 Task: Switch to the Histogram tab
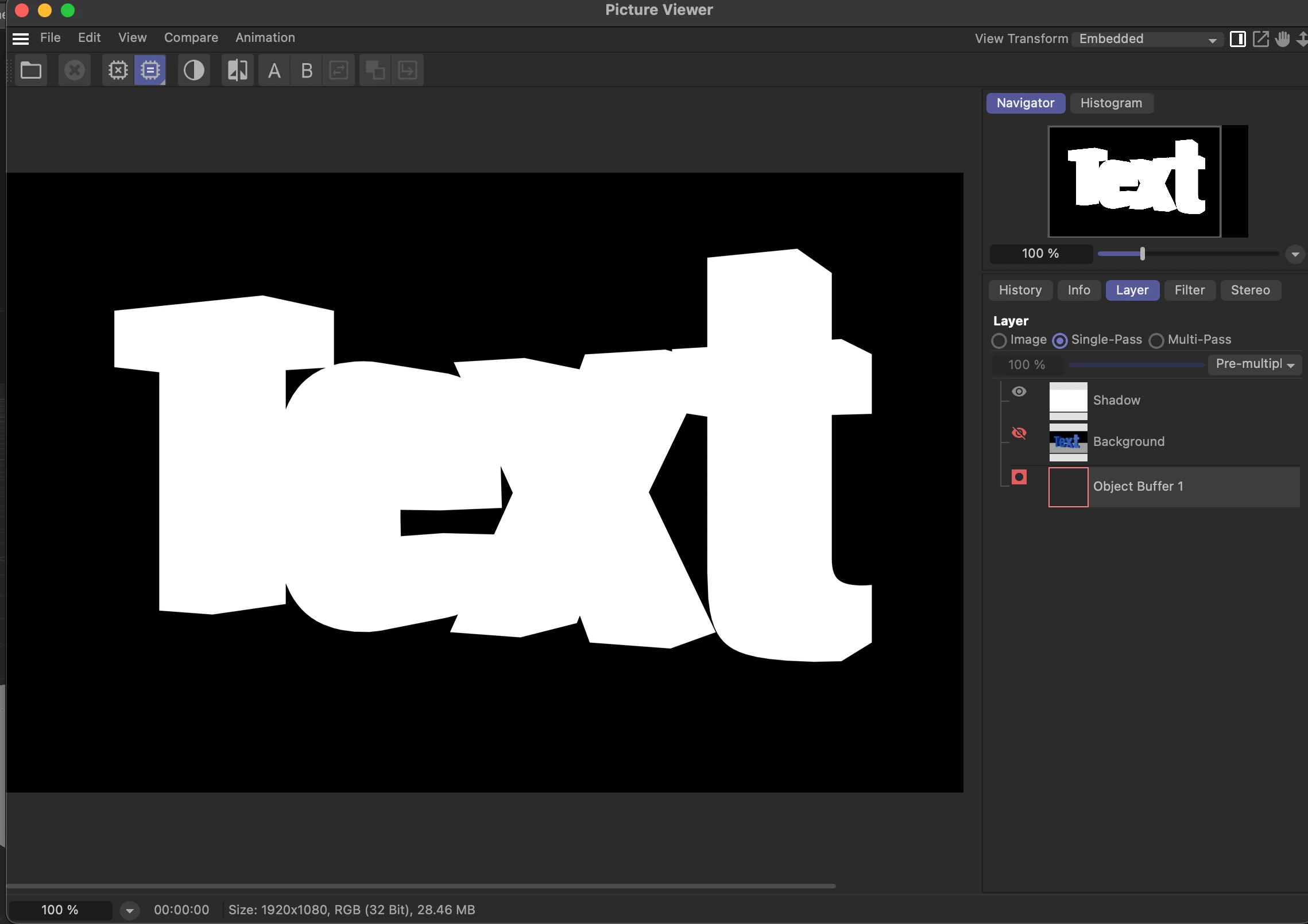click(x=1111, y=103)
